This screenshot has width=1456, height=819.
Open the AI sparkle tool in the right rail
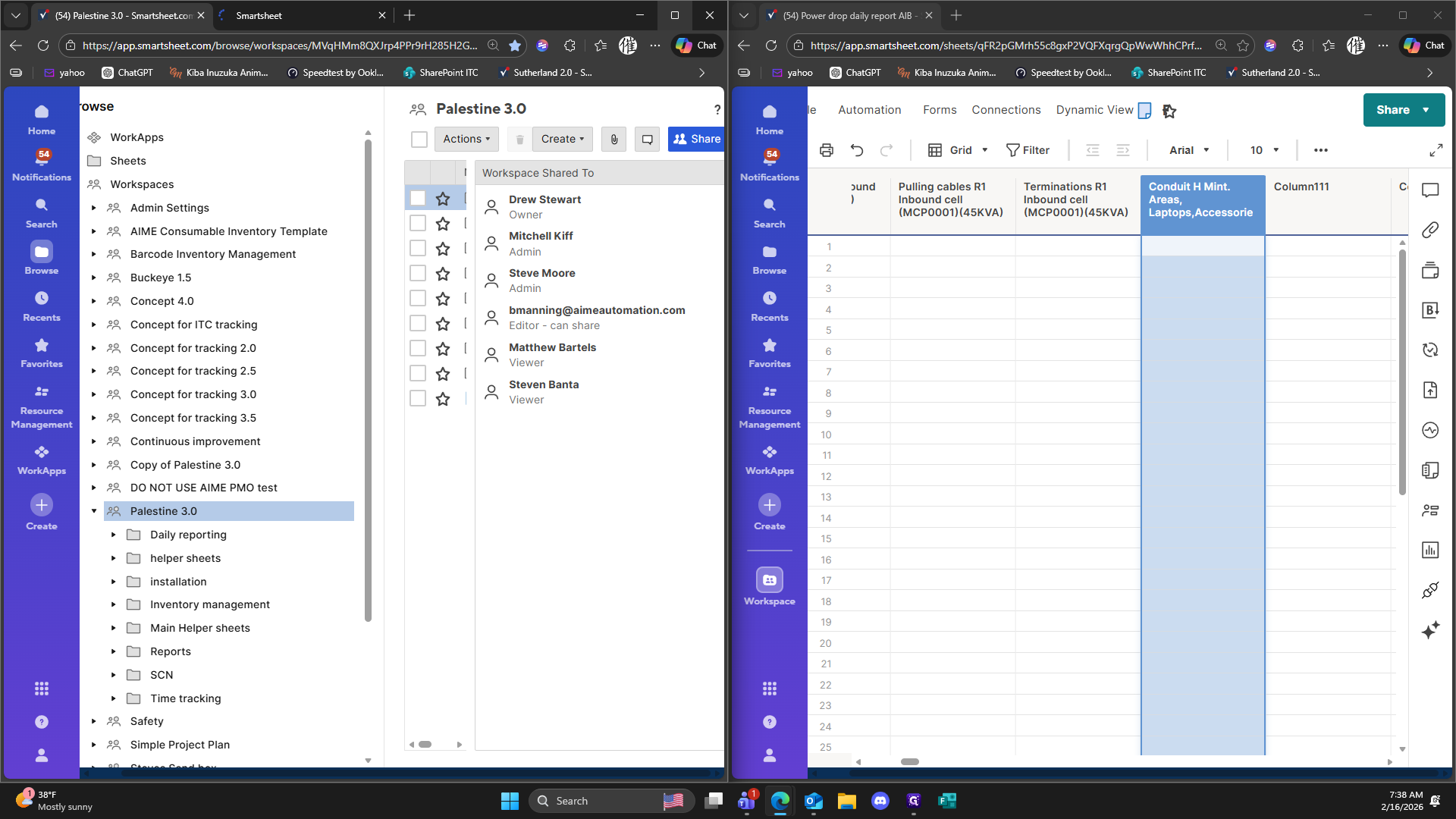[1430, 630]
